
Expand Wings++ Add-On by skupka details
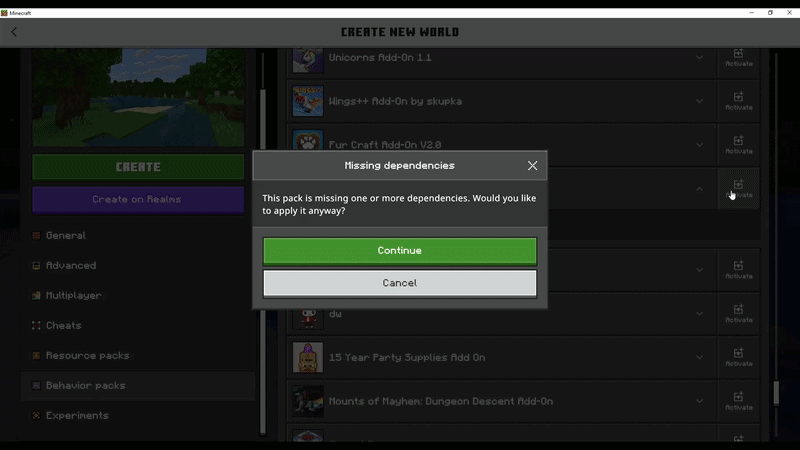[699, 101]
